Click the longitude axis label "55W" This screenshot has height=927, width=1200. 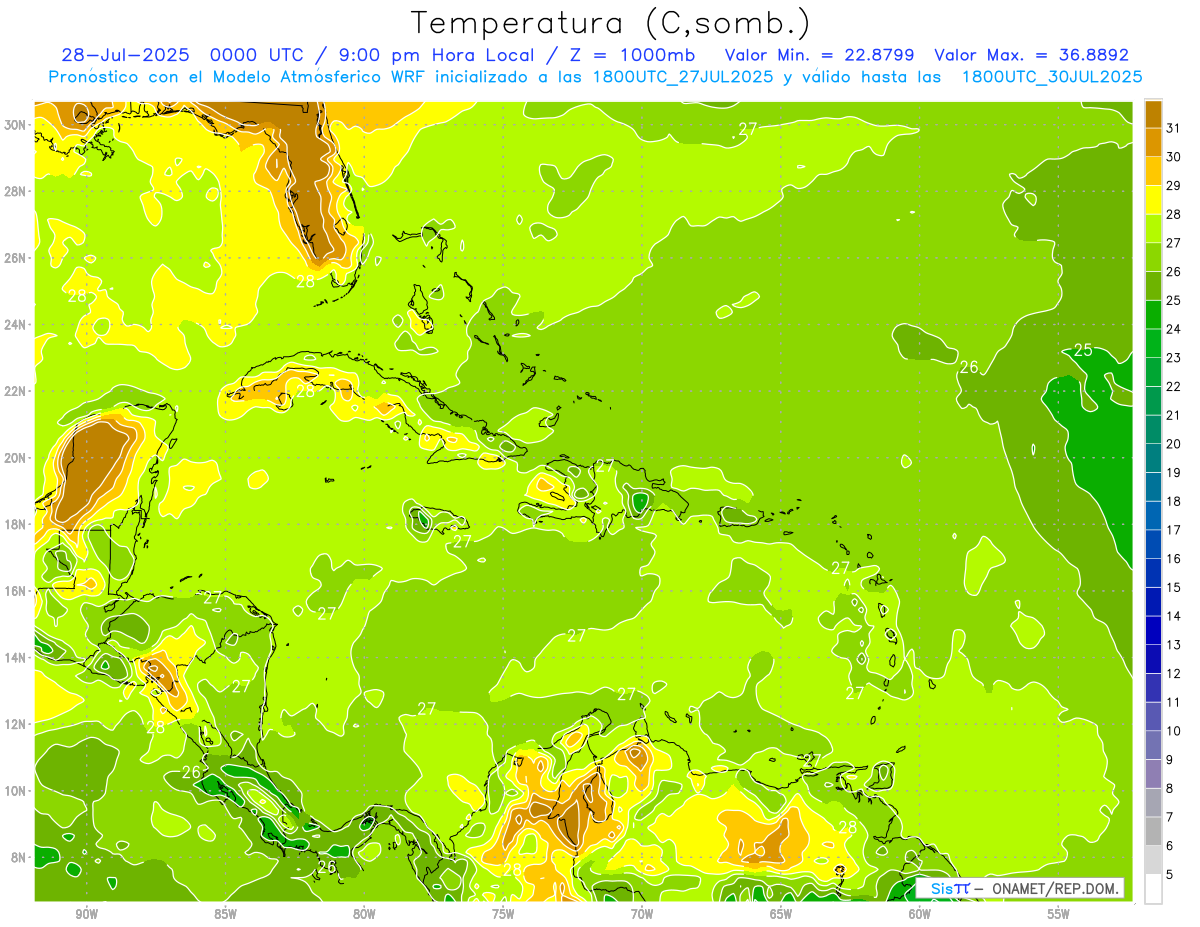tap(1059, 914)
